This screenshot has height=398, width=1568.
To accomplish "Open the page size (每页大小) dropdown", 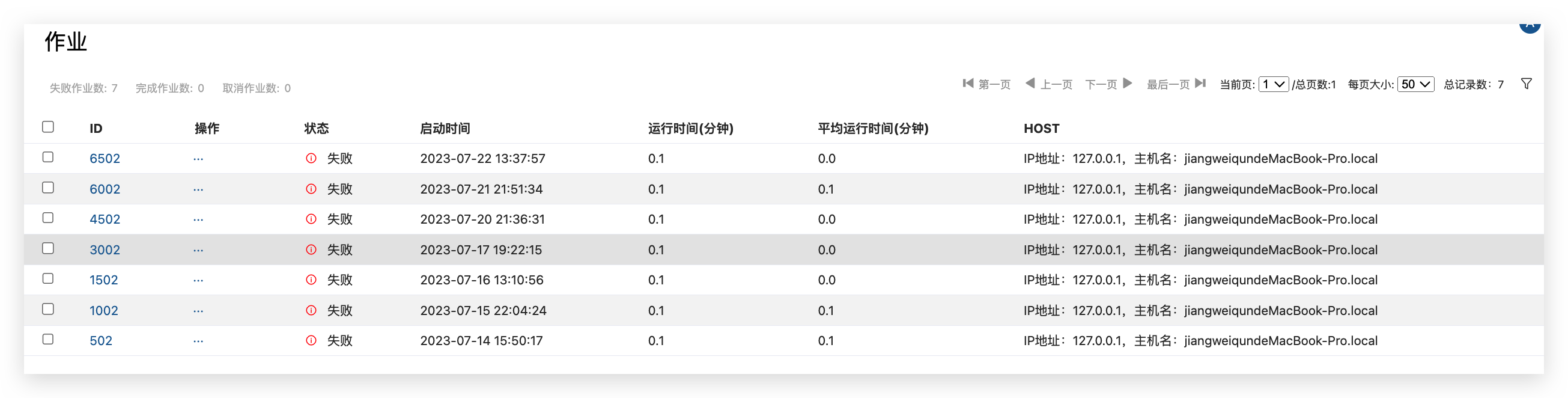I will pos(1416,84).
